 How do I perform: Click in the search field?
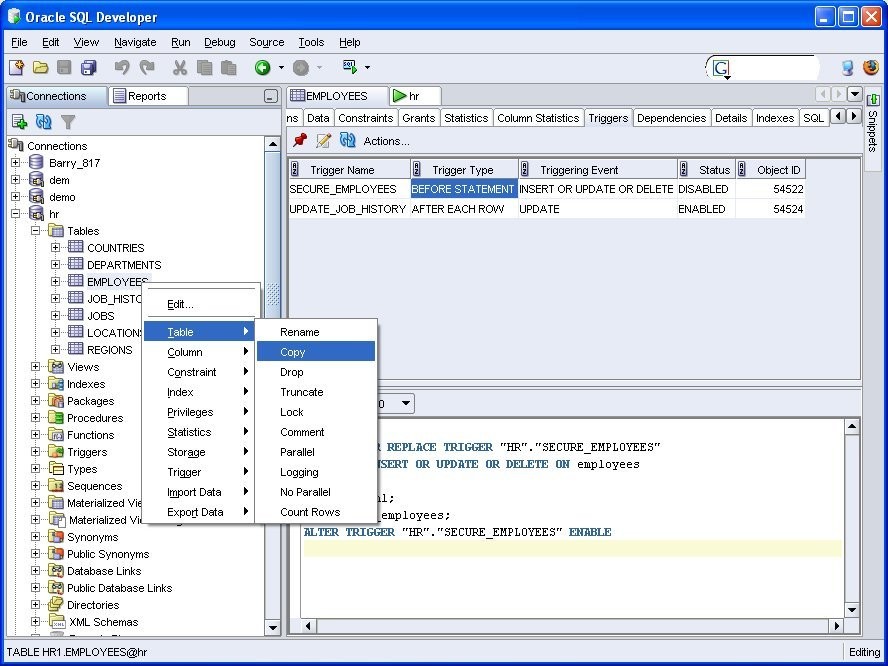[775, 67]
